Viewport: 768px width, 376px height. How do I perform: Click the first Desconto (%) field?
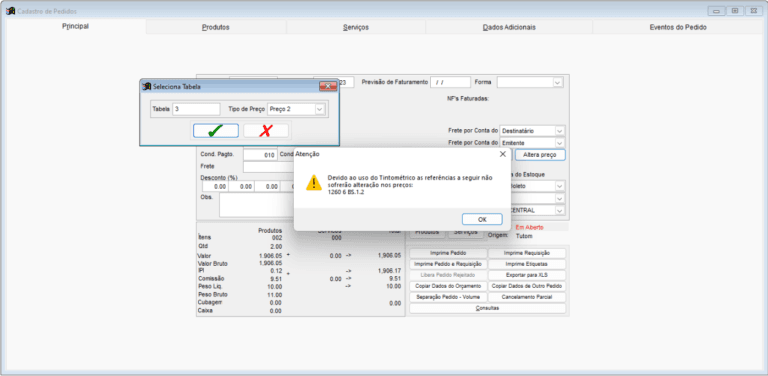[215, 187]
